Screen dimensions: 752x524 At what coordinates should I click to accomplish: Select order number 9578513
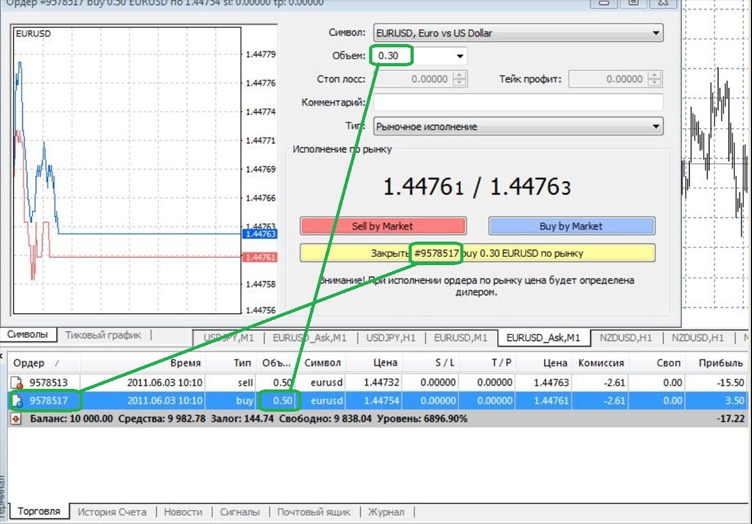tap(48, 383)
